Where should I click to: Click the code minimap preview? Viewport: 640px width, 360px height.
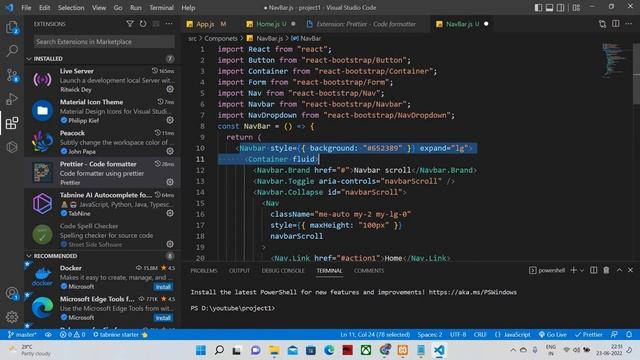point(616,60)
